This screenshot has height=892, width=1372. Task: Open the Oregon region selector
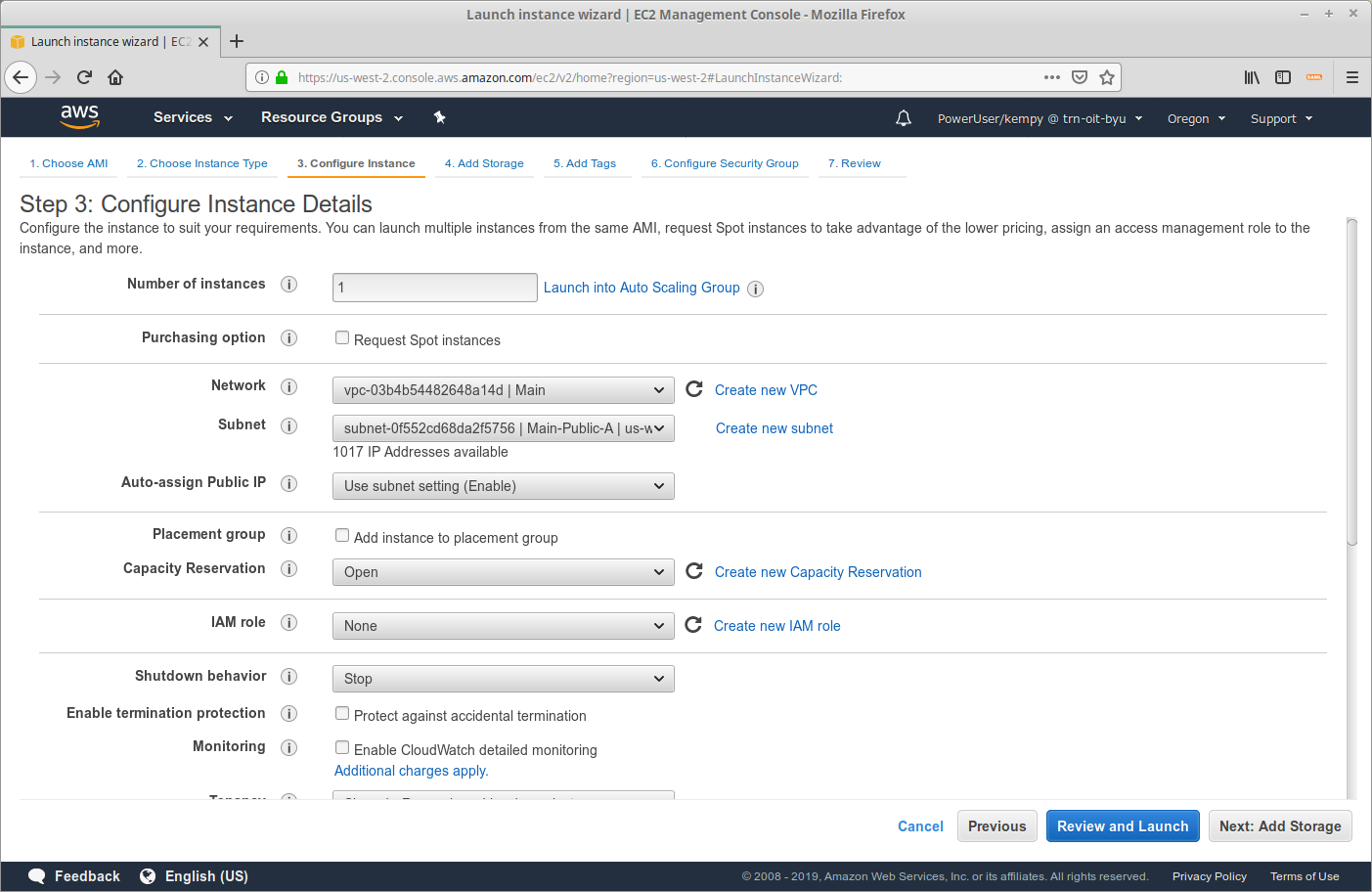point(1196,118)
